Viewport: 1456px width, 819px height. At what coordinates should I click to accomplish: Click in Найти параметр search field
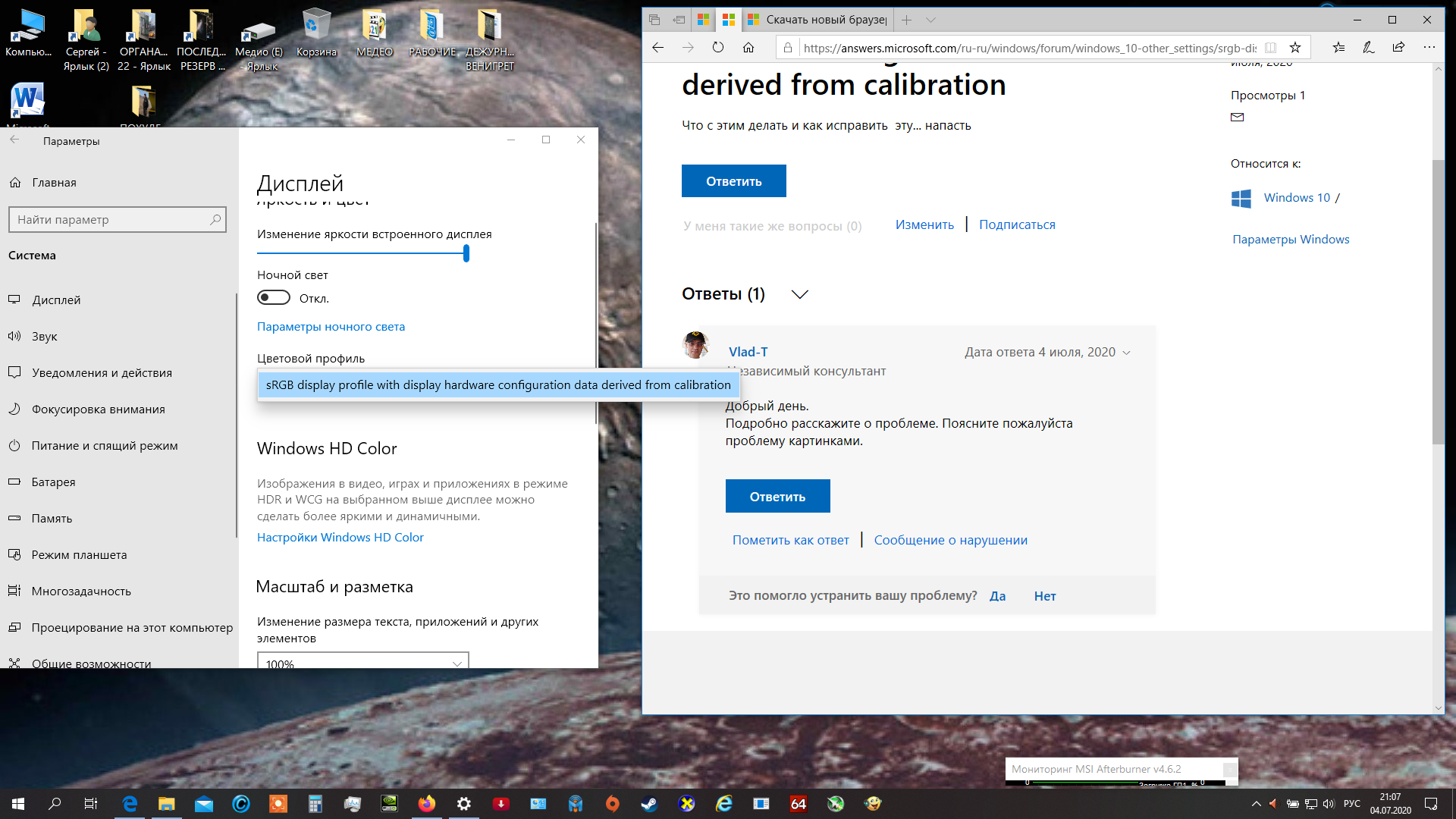pyautogui.click(x=118, y=220)
